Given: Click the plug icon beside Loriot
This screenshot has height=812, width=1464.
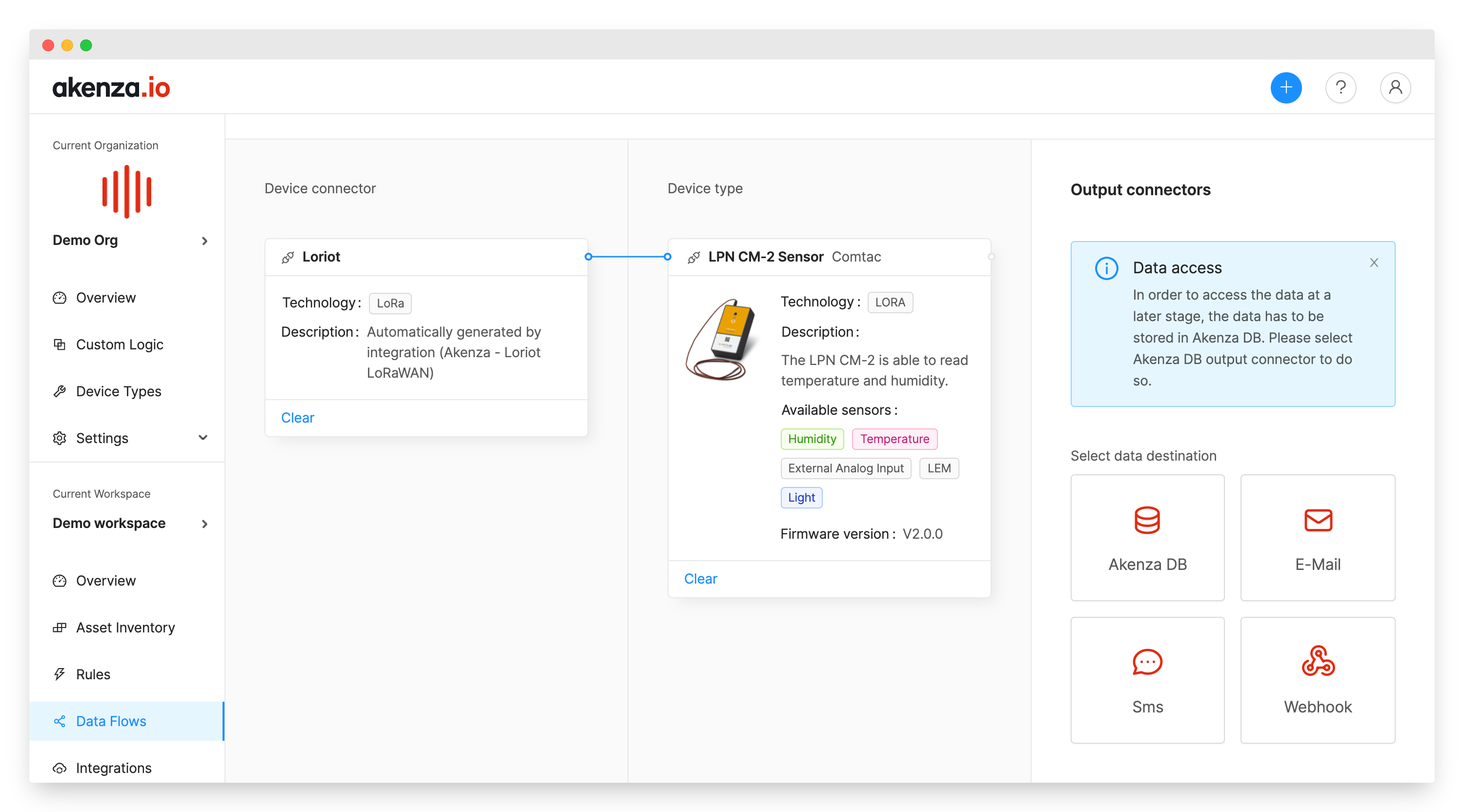Looking at the screenshot, I should click(288, 257).
